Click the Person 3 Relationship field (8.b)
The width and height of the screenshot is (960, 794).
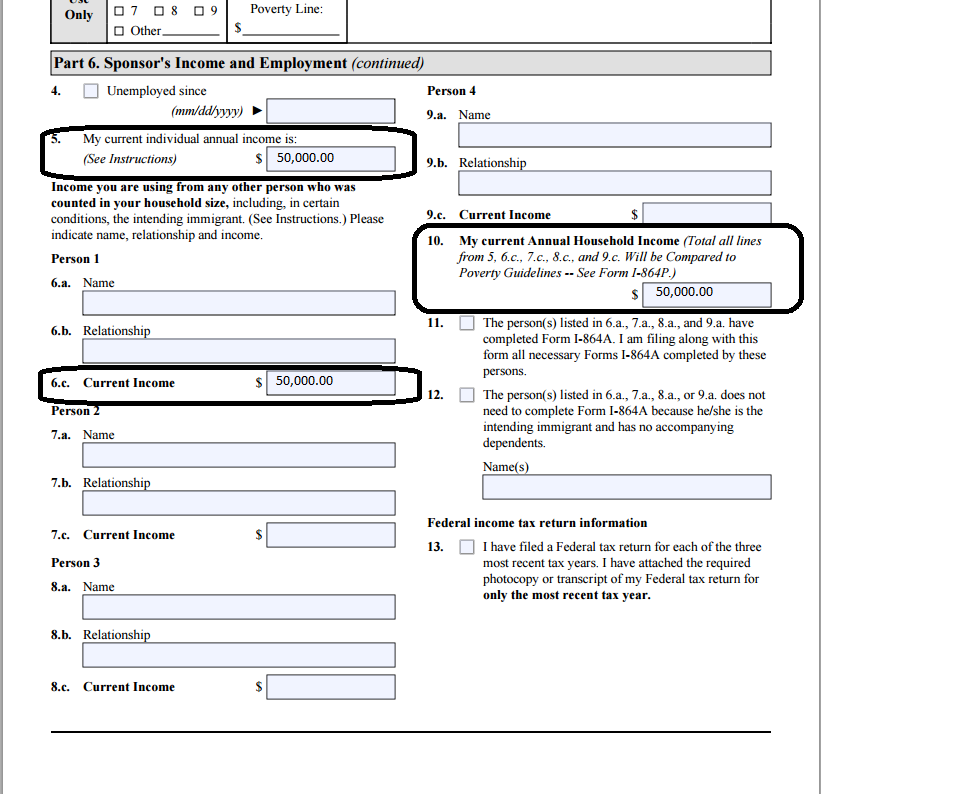(x=239, y=655)
